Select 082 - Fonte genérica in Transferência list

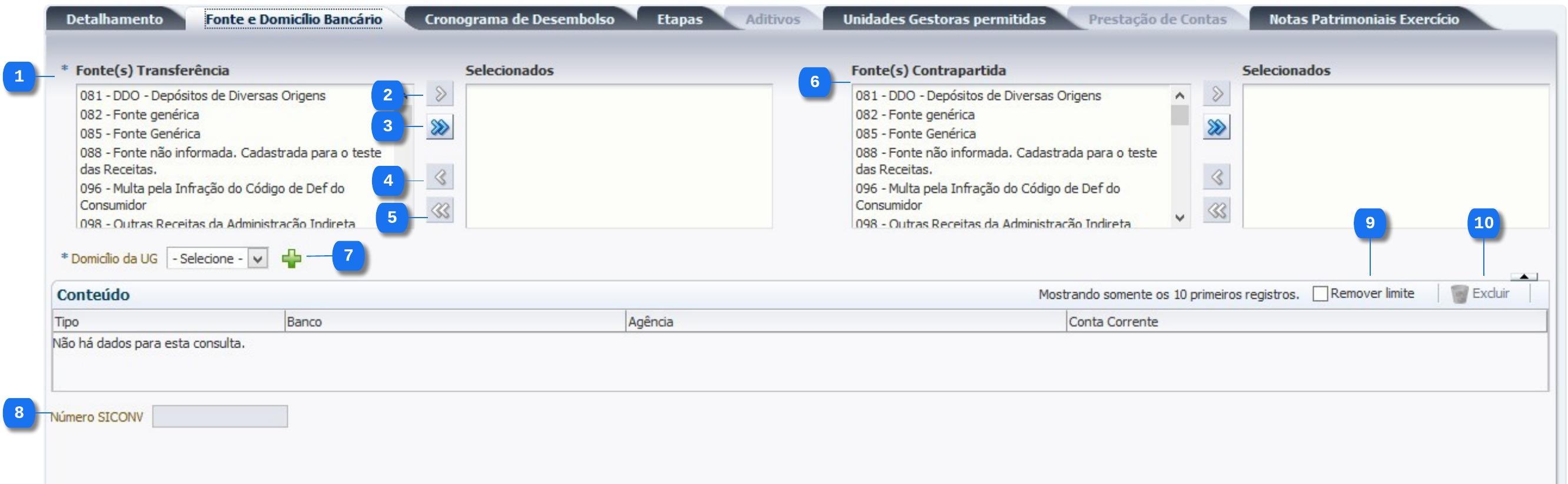139,115
